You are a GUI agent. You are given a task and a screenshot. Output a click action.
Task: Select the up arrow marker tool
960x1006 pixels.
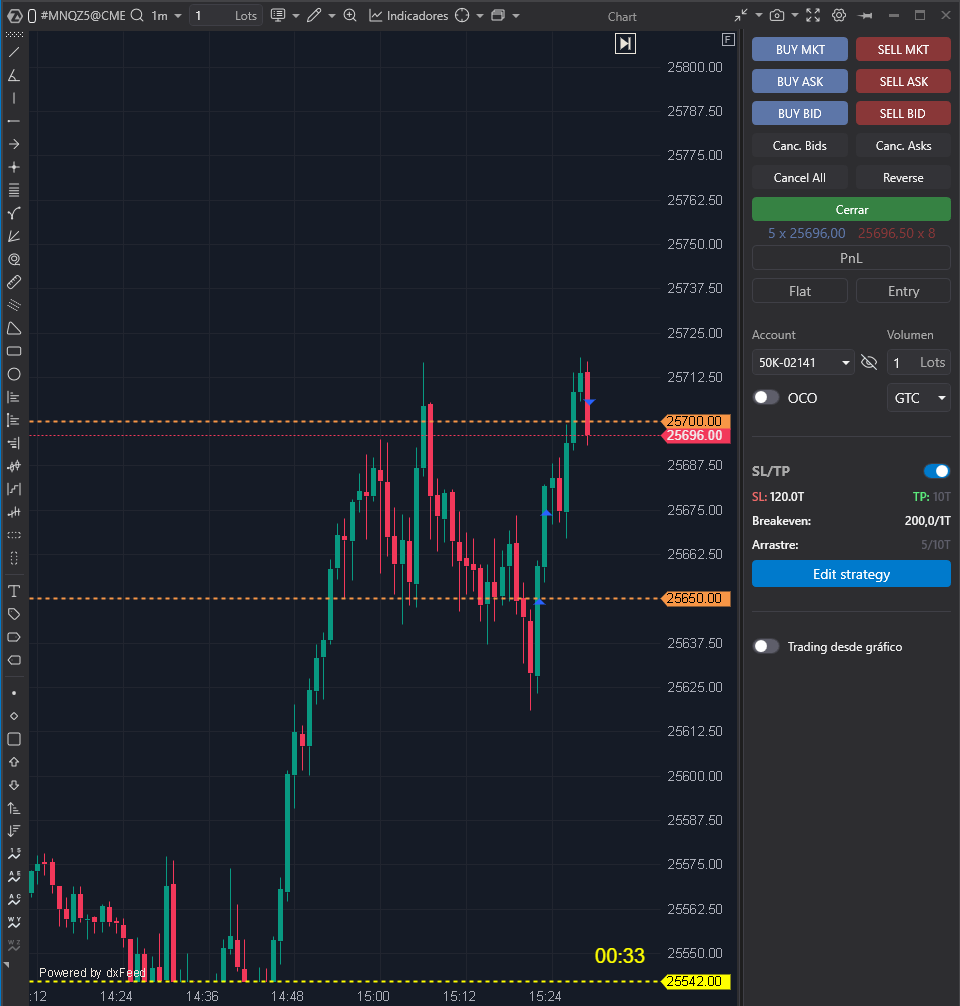point(13,762)
